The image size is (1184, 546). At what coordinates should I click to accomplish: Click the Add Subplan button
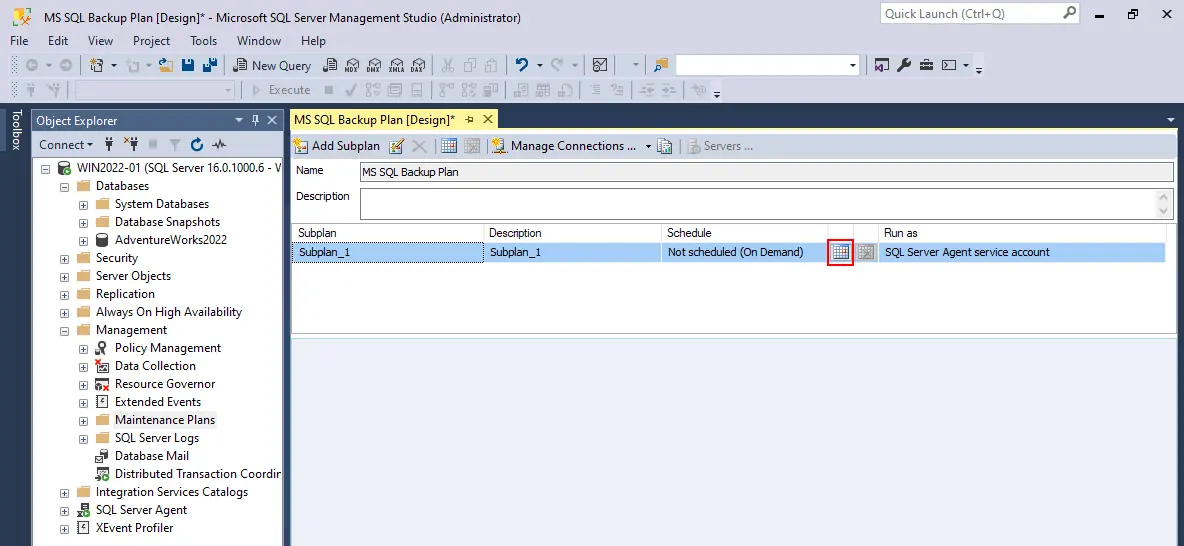[337, 146]
